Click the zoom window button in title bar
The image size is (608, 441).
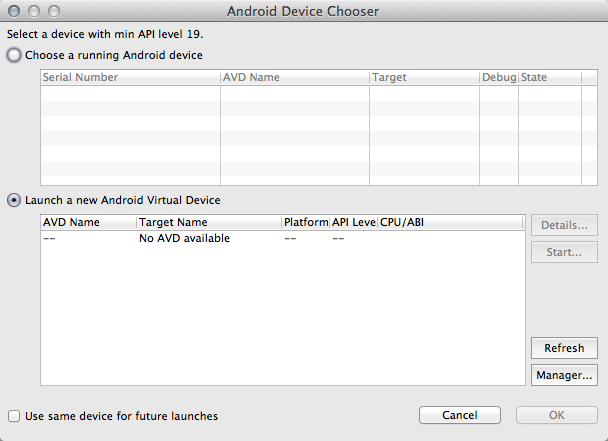tap(53, 12)
